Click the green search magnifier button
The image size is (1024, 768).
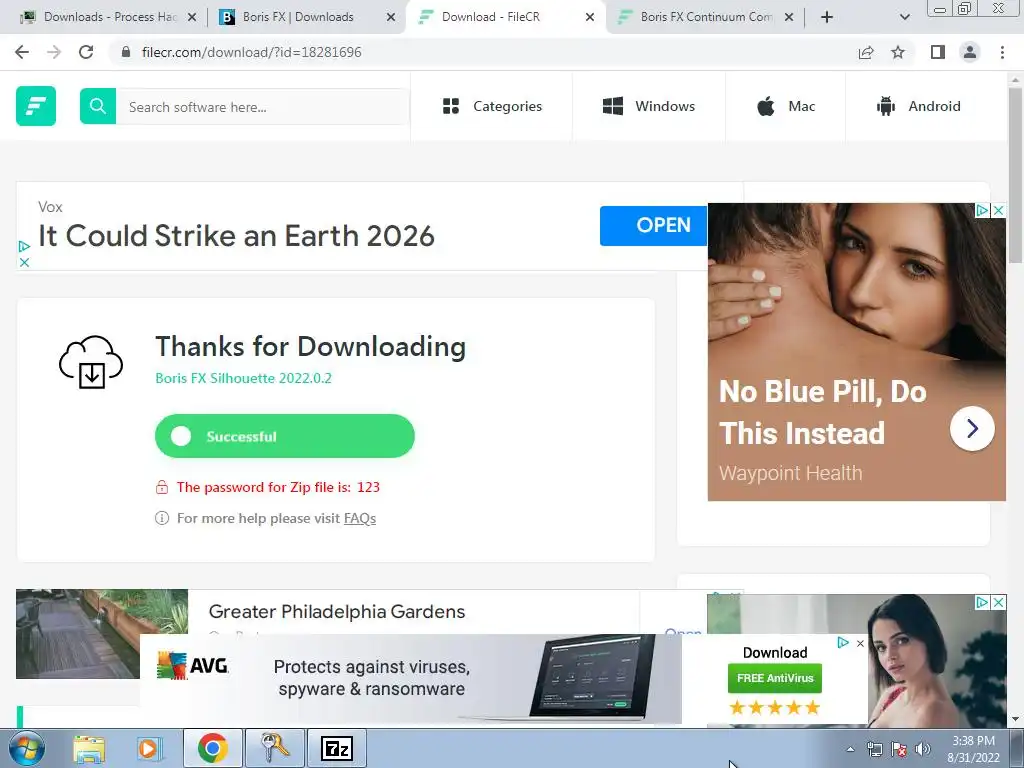pyautogui.click(x=98, y=106)
